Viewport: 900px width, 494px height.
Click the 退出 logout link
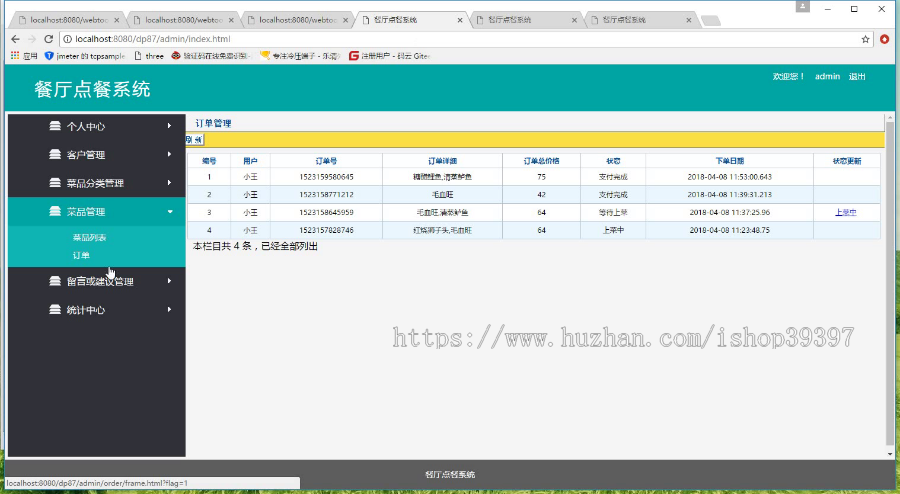pyautogui.click(x=857, y=76)
